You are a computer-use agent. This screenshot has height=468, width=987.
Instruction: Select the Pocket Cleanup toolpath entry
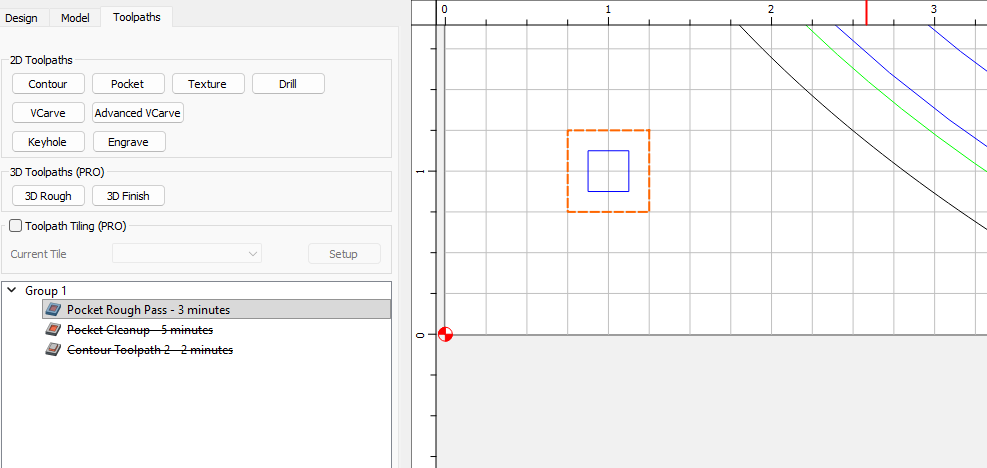tap(139, 330)
